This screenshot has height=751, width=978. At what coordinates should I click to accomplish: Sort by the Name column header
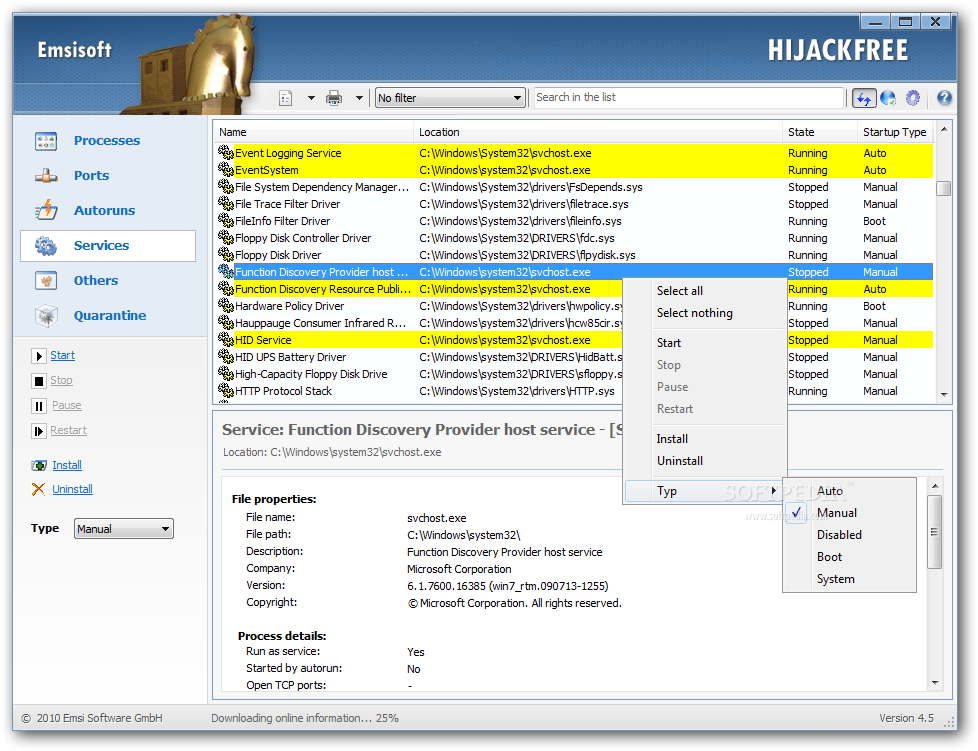click(313, 132)
